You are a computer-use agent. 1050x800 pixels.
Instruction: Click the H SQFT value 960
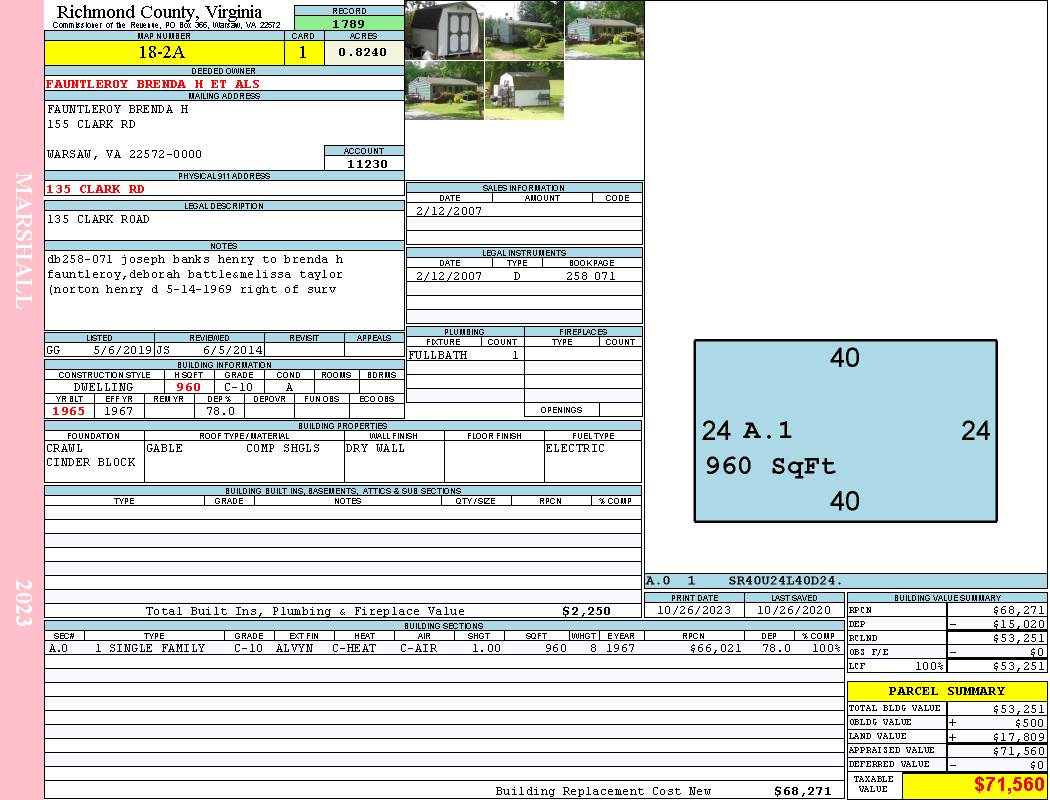[x=189, y=387]
